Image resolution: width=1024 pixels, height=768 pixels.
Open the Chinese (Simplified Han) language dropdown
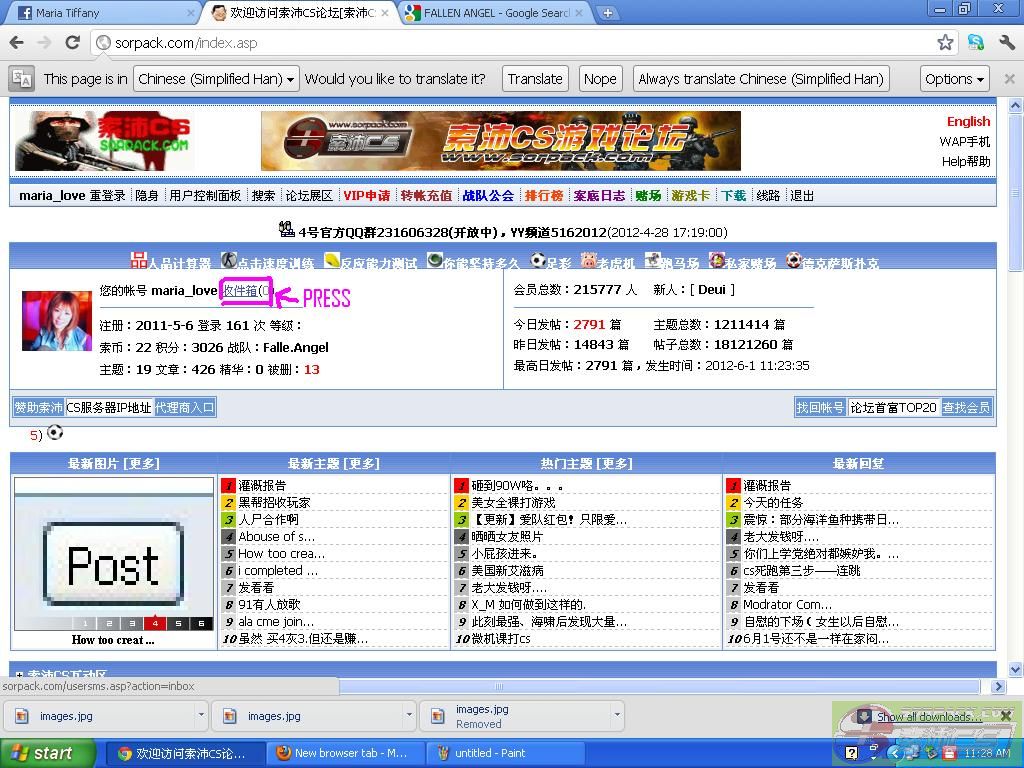[216, 79]
